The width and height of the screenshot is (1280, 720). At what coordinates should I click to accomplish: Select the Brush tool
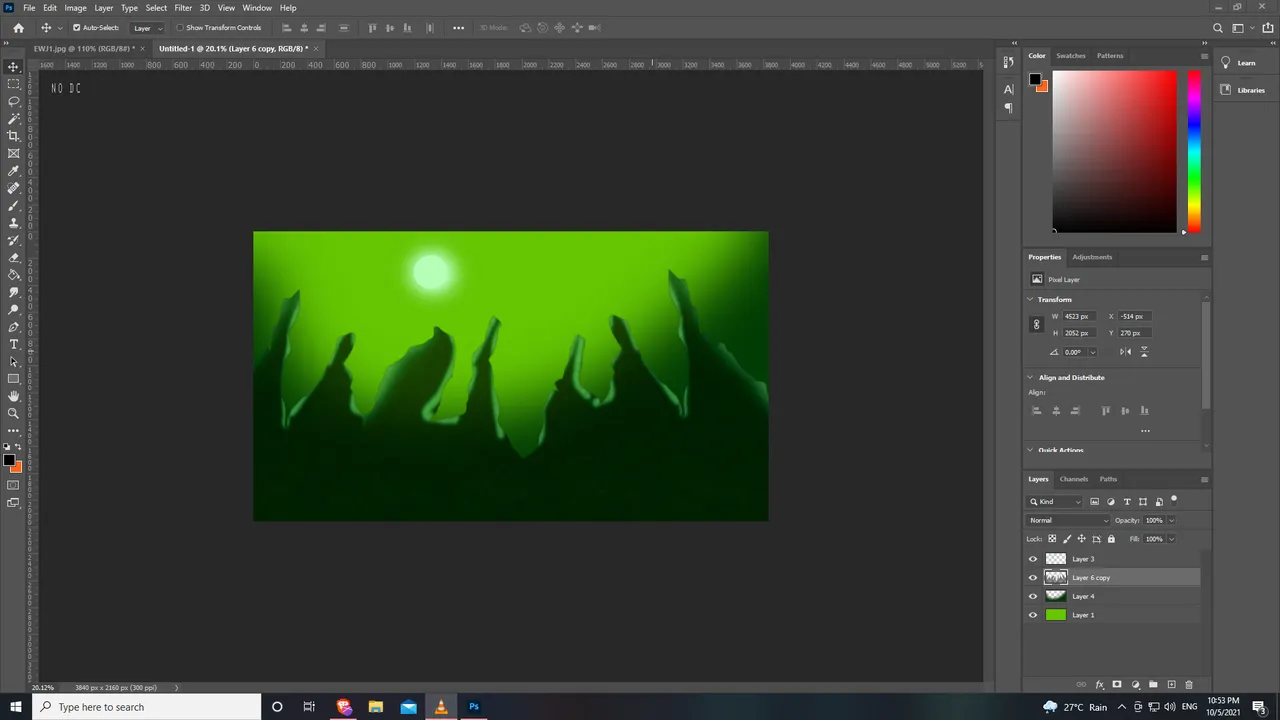13,205
